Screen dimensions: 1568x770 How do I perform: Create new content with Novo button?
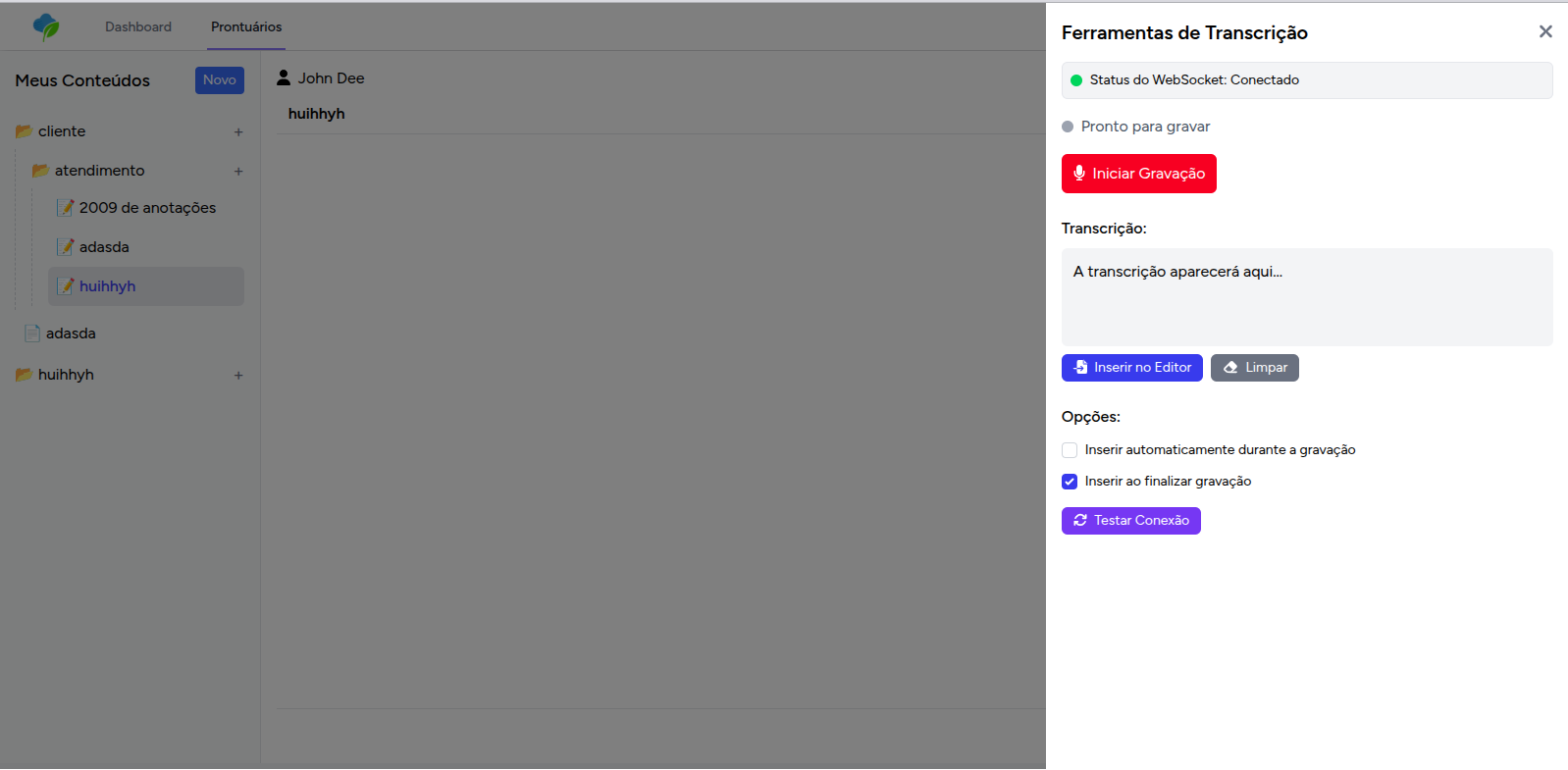(x=220, y=80)
